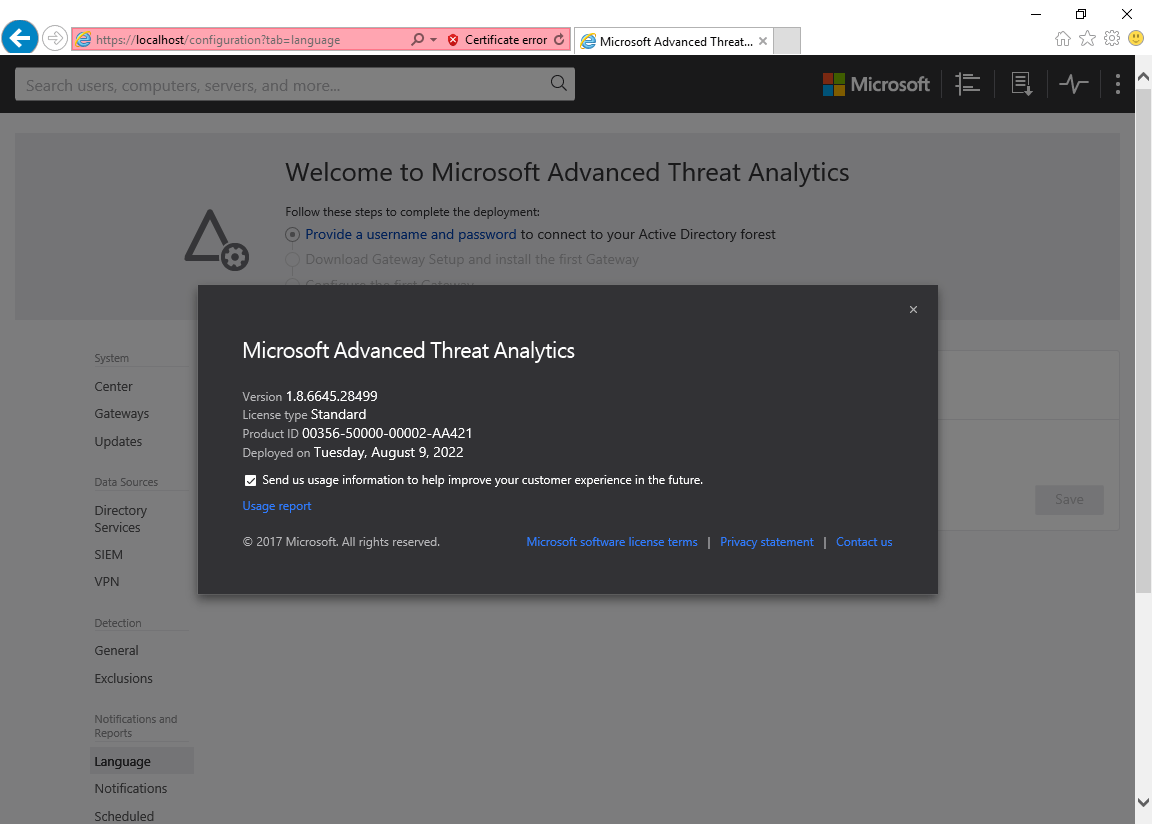Viewport: 1152px width, 824px height.
Task: Click the ATA search input field
Action: click(295, 84)
